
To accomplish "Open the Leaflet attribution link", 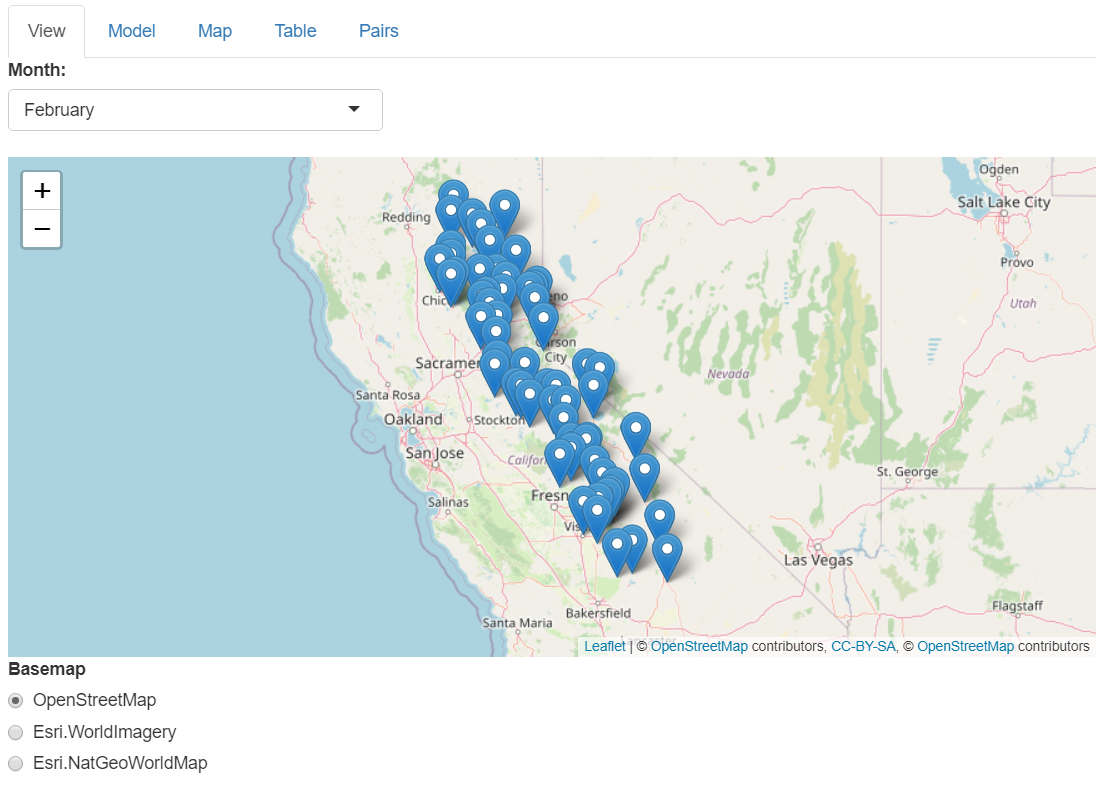I will click(x=603, y=646).
